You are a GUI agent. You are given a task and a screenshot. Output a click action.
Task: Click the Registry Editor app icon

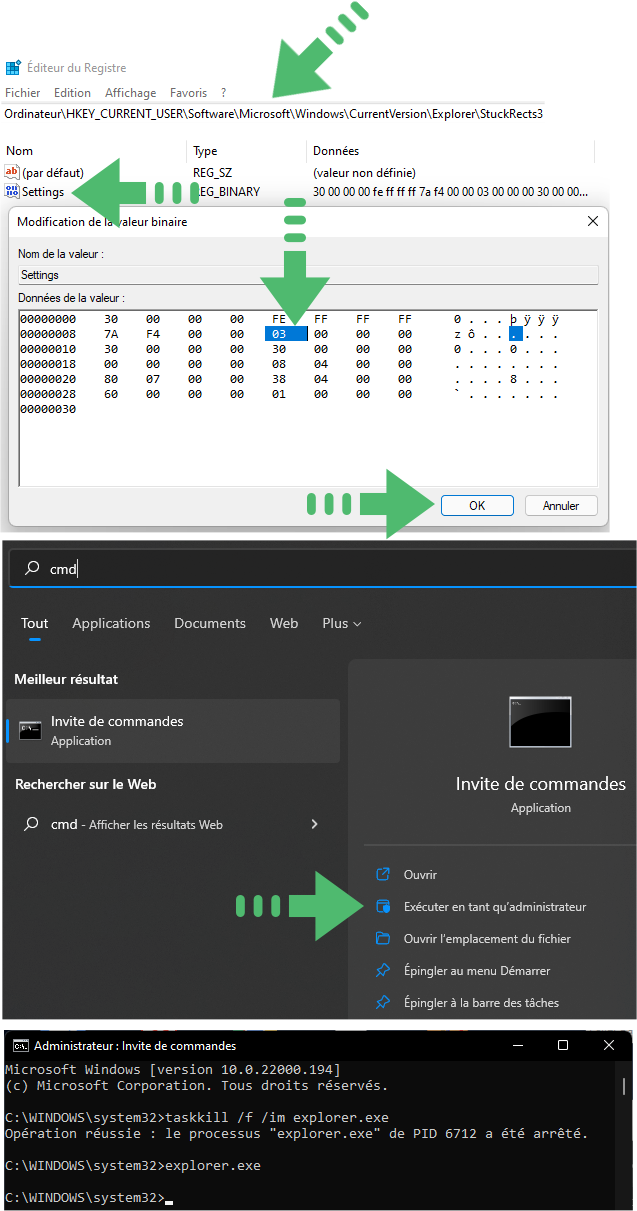[x=13, y=68]
